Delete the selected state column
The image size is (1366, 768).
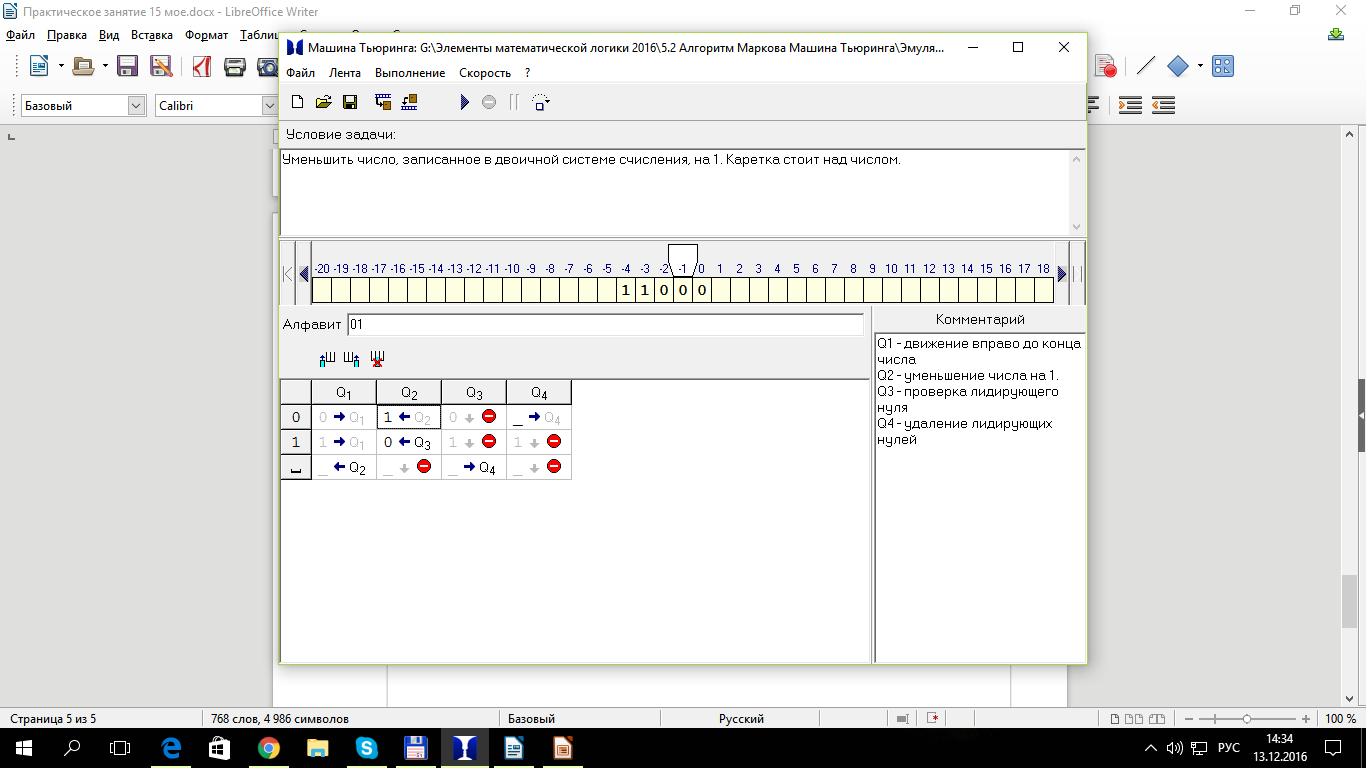pos(377,358)
